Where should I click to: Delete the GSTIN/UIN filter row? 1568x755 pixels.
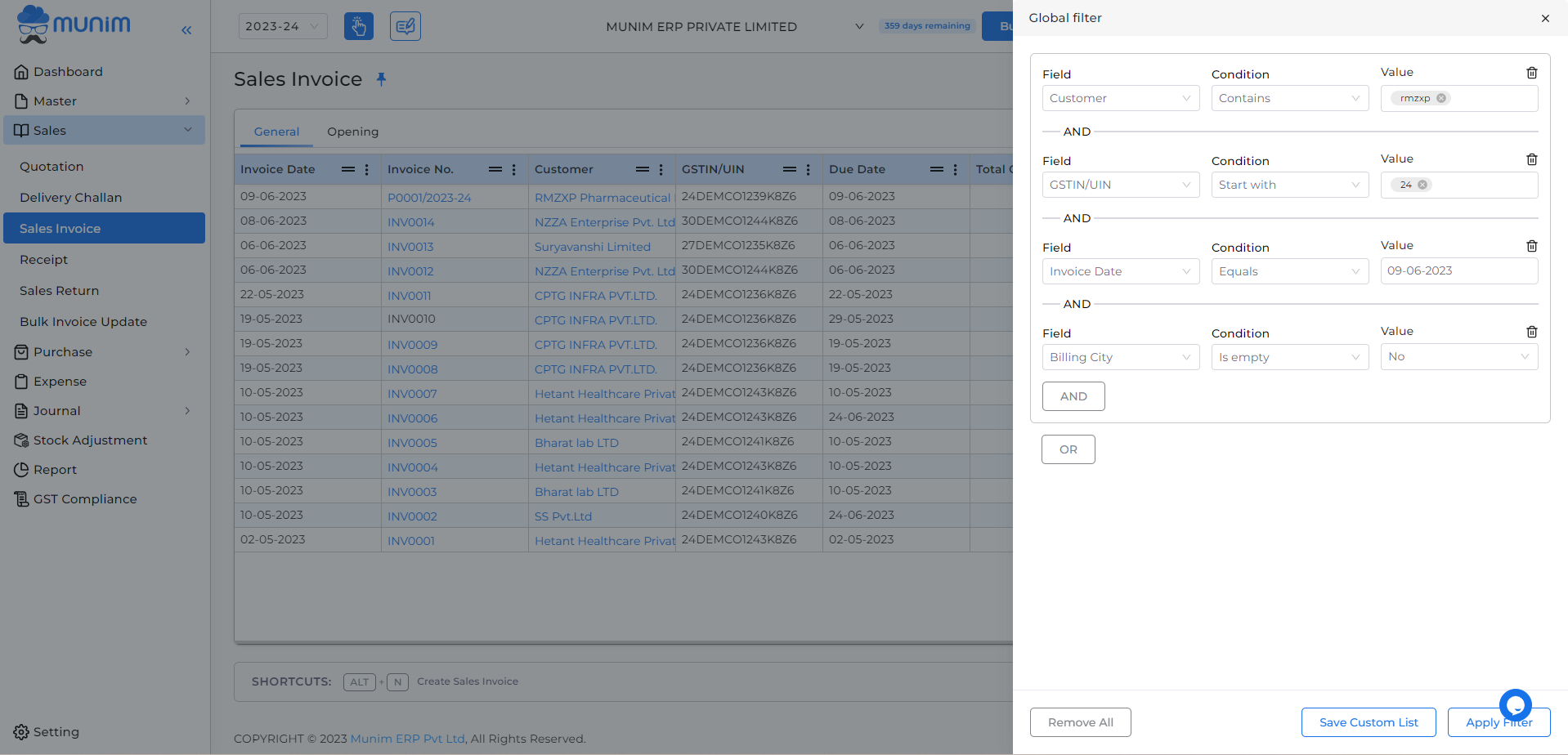(1532, 159)
